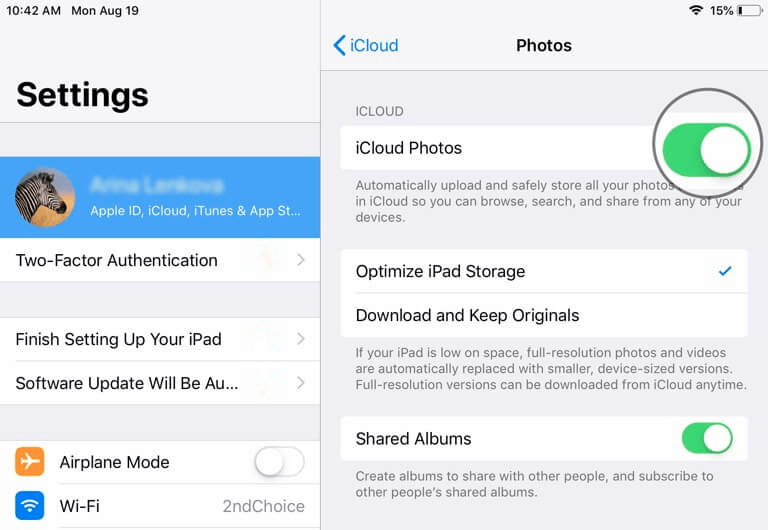Tap the zebra profile picture
Screen dimensions: 768x530
45,197
